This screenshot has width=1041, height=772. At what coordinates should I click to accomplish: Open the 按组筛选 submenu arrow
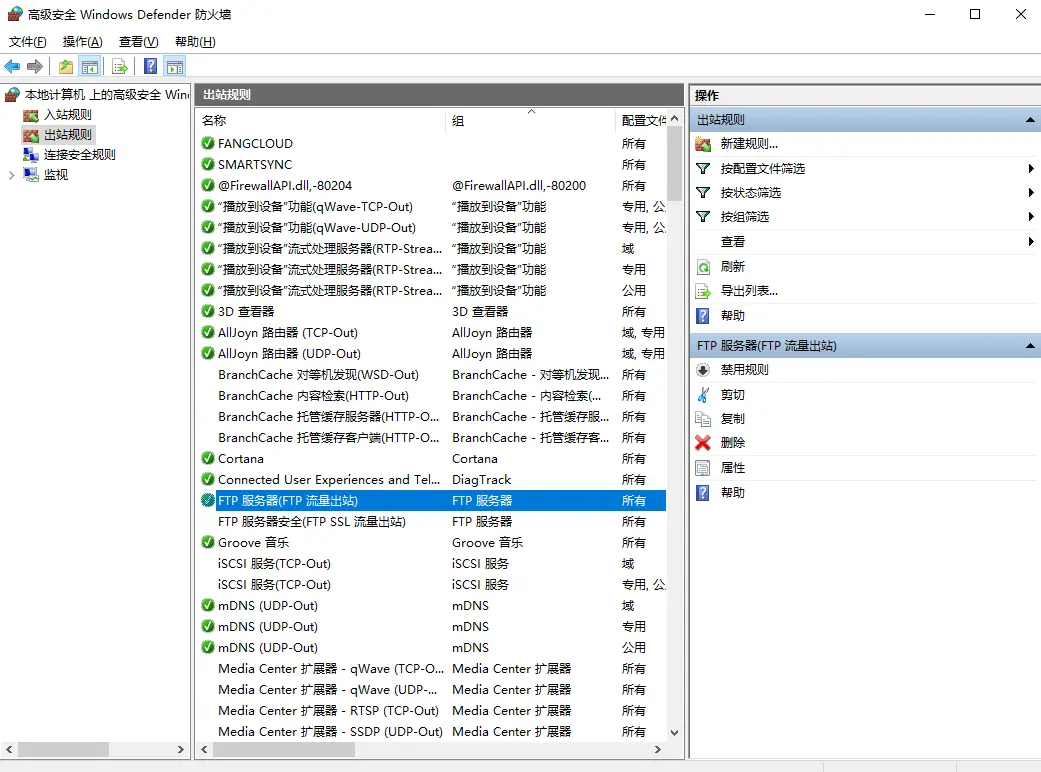tap(1030, 216)
